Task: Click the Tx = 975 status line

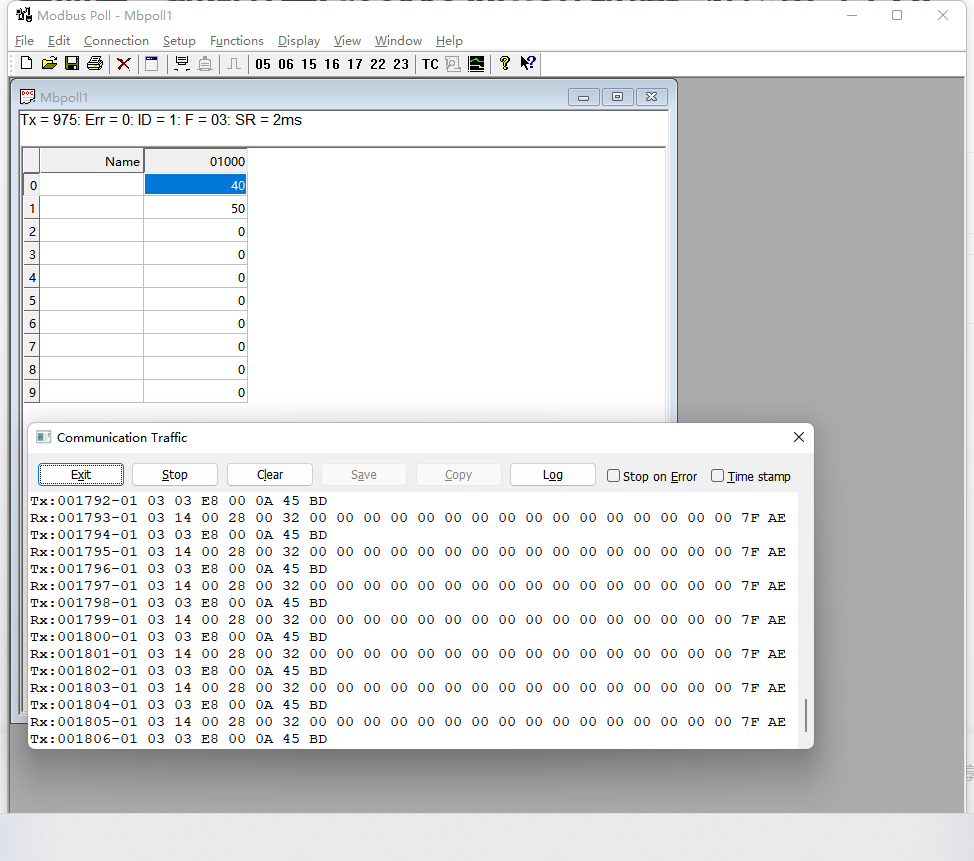Action: (161, 120)
